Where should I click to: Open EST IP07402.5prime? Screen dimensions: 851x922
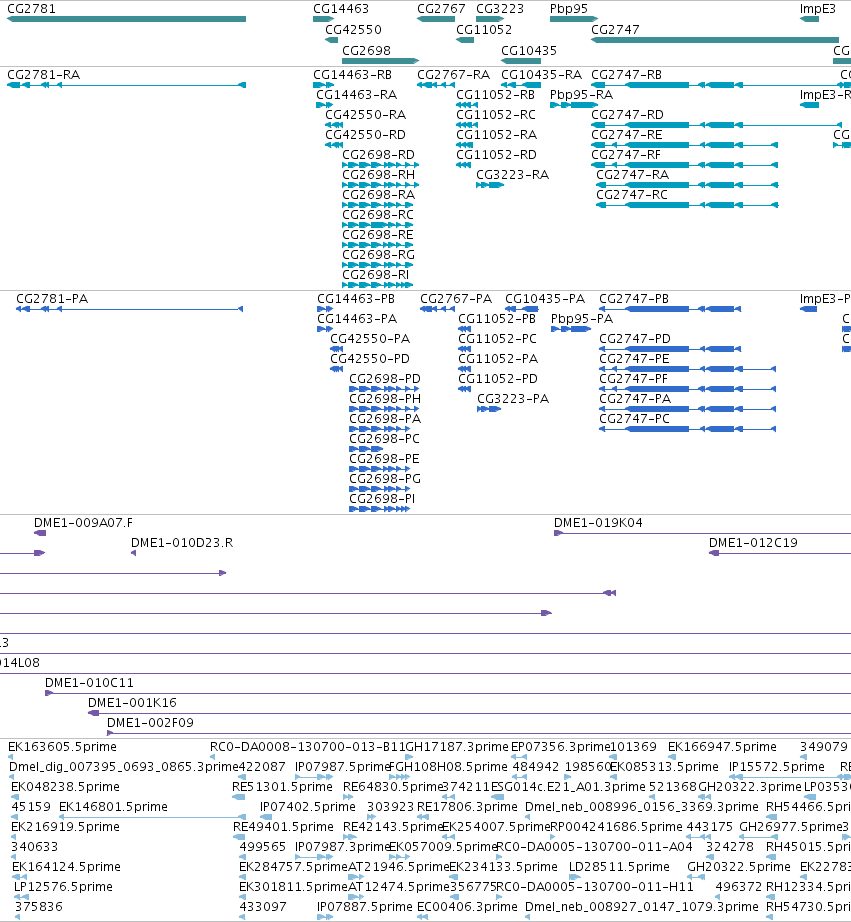[x=308, y=807]
